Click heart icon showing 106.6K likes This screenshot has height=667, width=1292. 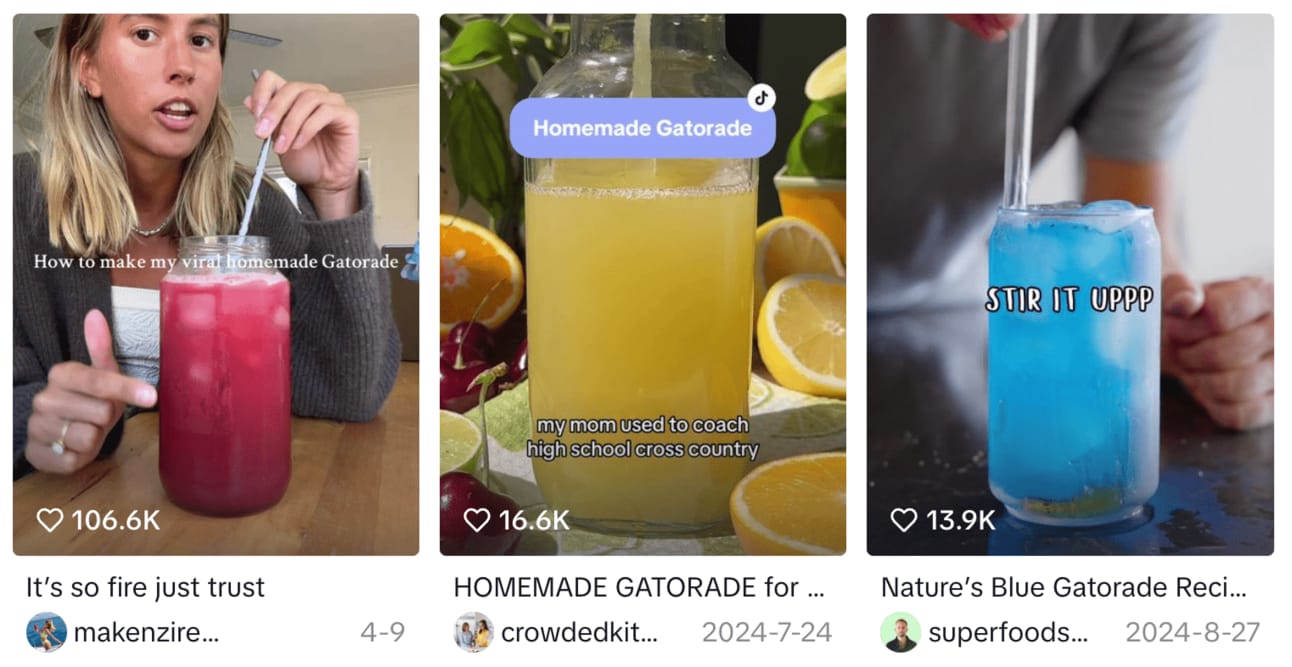coord(50,520)
